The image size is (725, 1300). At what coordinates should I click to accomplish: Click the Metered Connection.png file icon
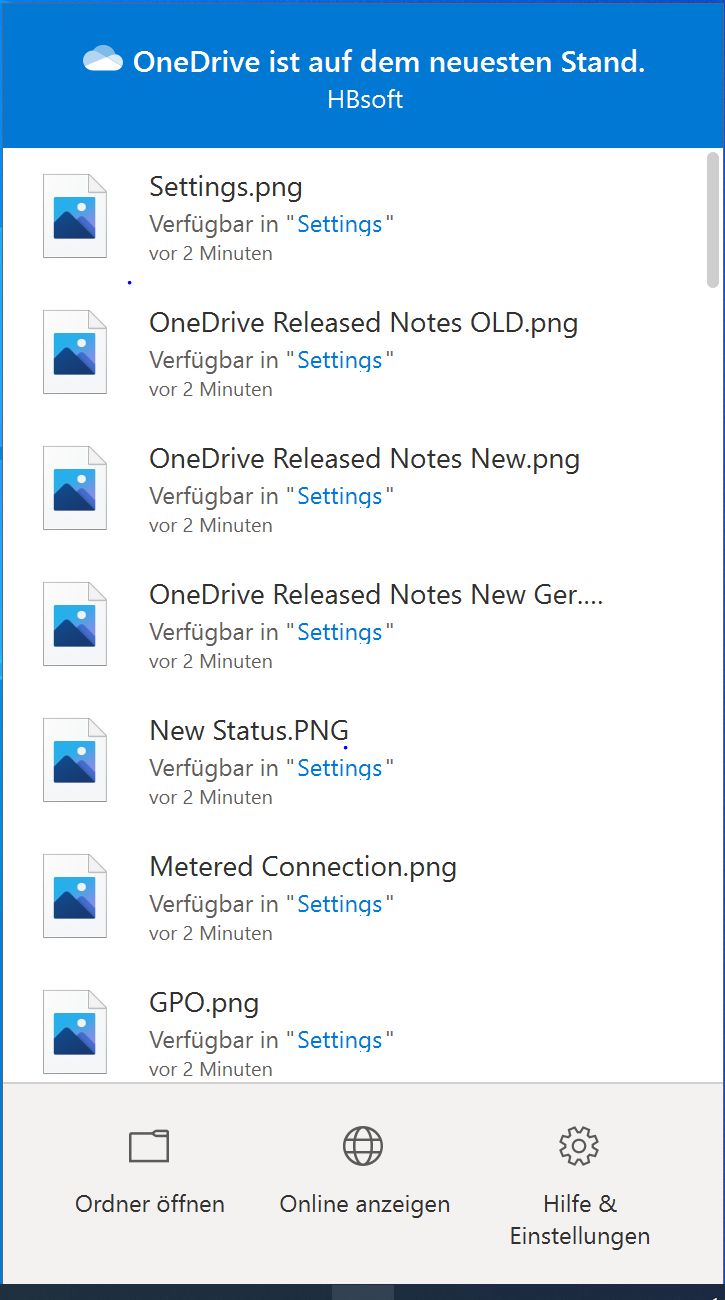point(75,896)
